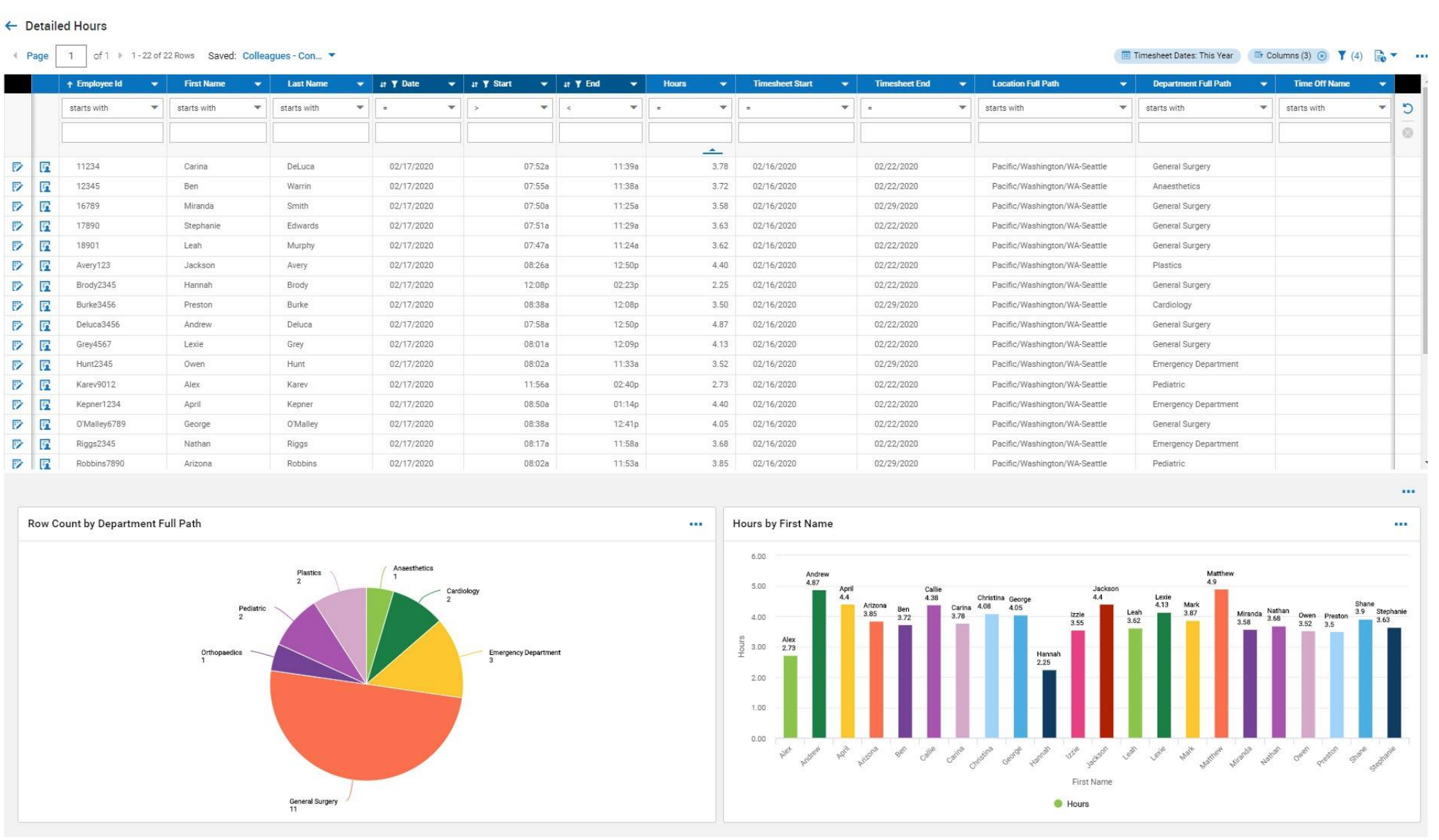Open the three-dot menu on Hours by First Name chart
Viewport: 1439px width, 840px height.
click(1402, 524)
